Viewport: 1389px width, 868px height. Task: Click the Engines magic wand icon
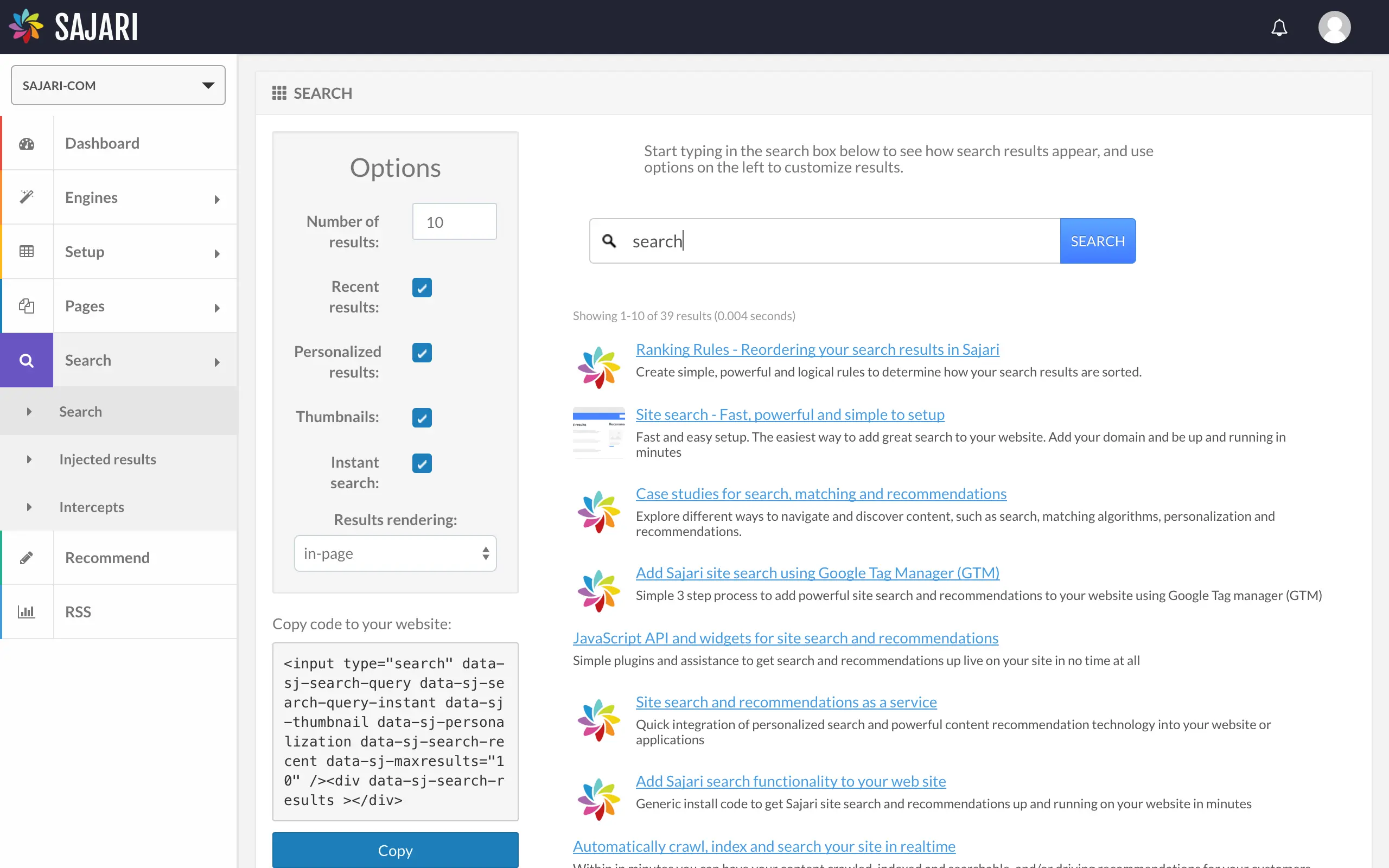click(27, 197)
